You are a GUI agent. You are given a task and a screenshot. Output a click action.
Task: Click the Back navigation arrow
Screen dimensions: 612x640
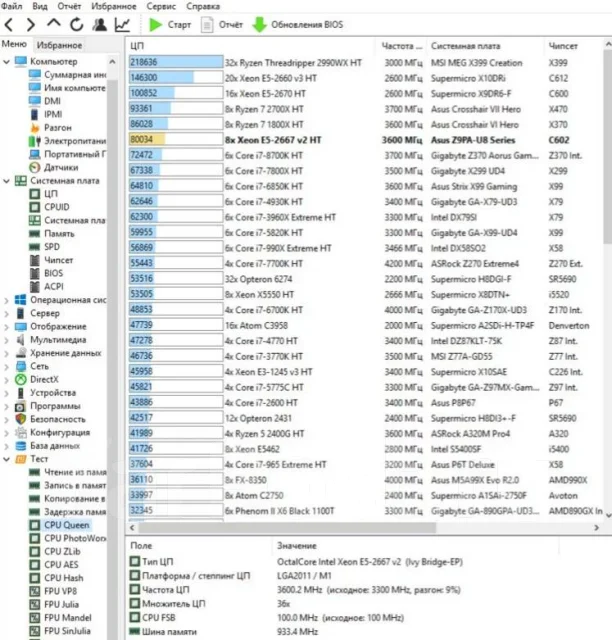click(x=9, y=25)
